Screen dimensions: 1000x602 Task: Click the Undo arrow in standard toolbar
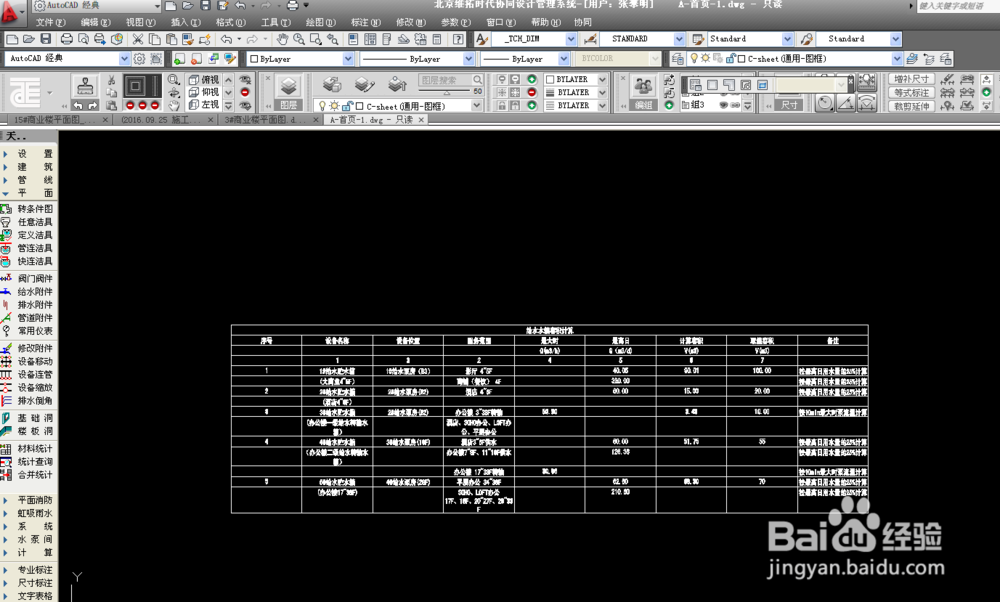click(x=226, y=39)
